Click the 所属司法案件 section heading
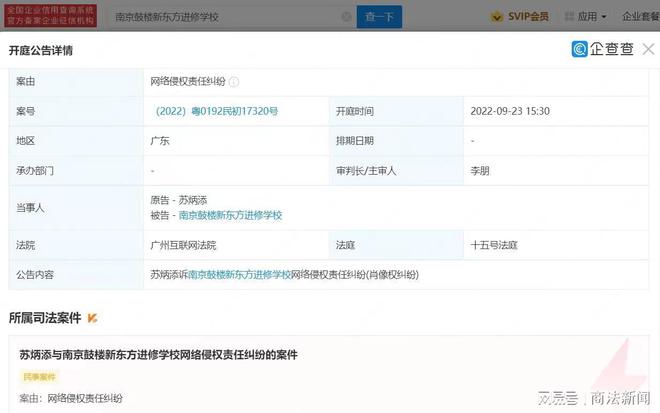660x413 pixels. tap(45, 318)
